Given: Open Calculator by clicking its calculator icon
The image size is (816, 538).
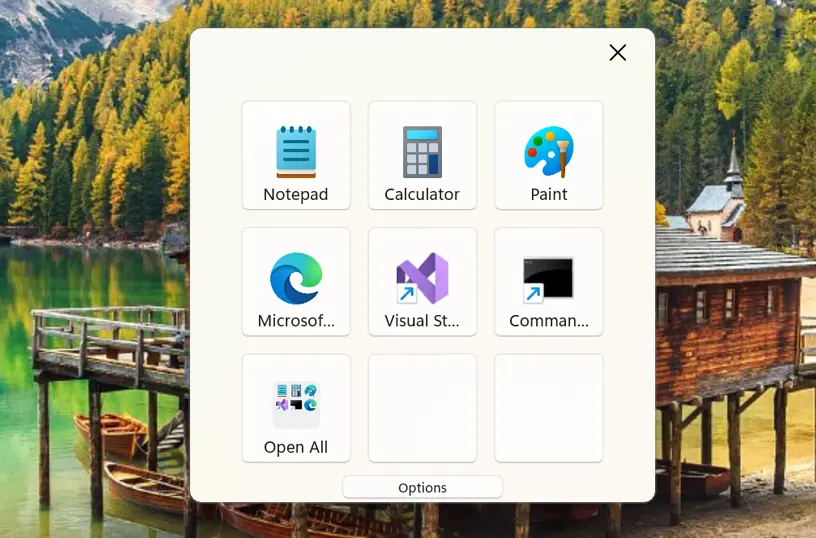Looking at the screenshot, I should pyautogui.click(x=422, y=151).
